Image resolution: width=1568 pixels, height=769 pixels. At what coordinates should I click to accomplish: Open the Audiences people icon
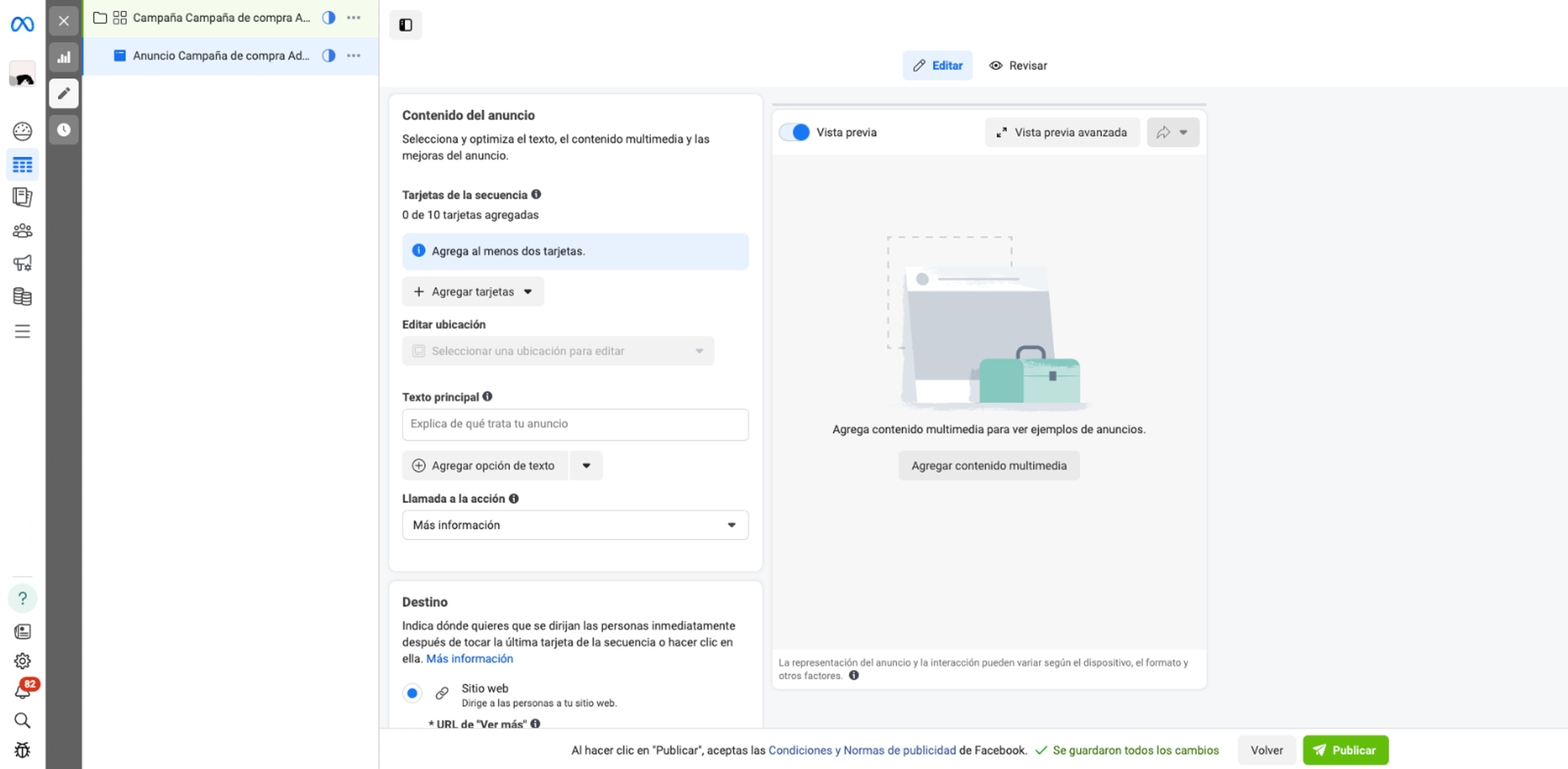22,231
